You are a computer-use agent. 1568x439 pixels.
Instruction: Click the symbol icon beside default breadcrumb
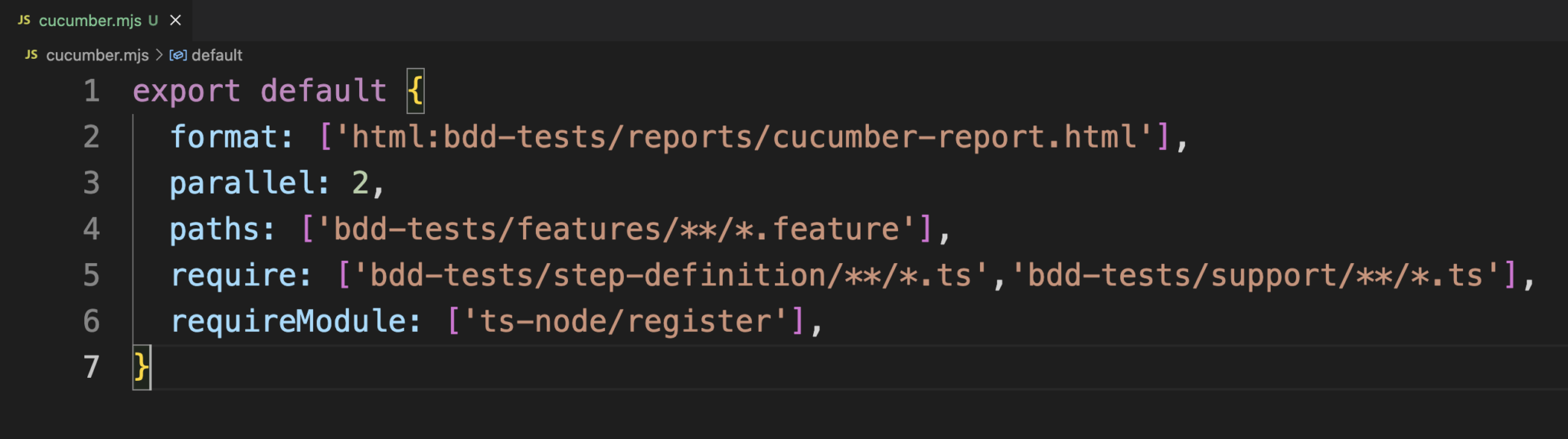[x=178, y=55]
